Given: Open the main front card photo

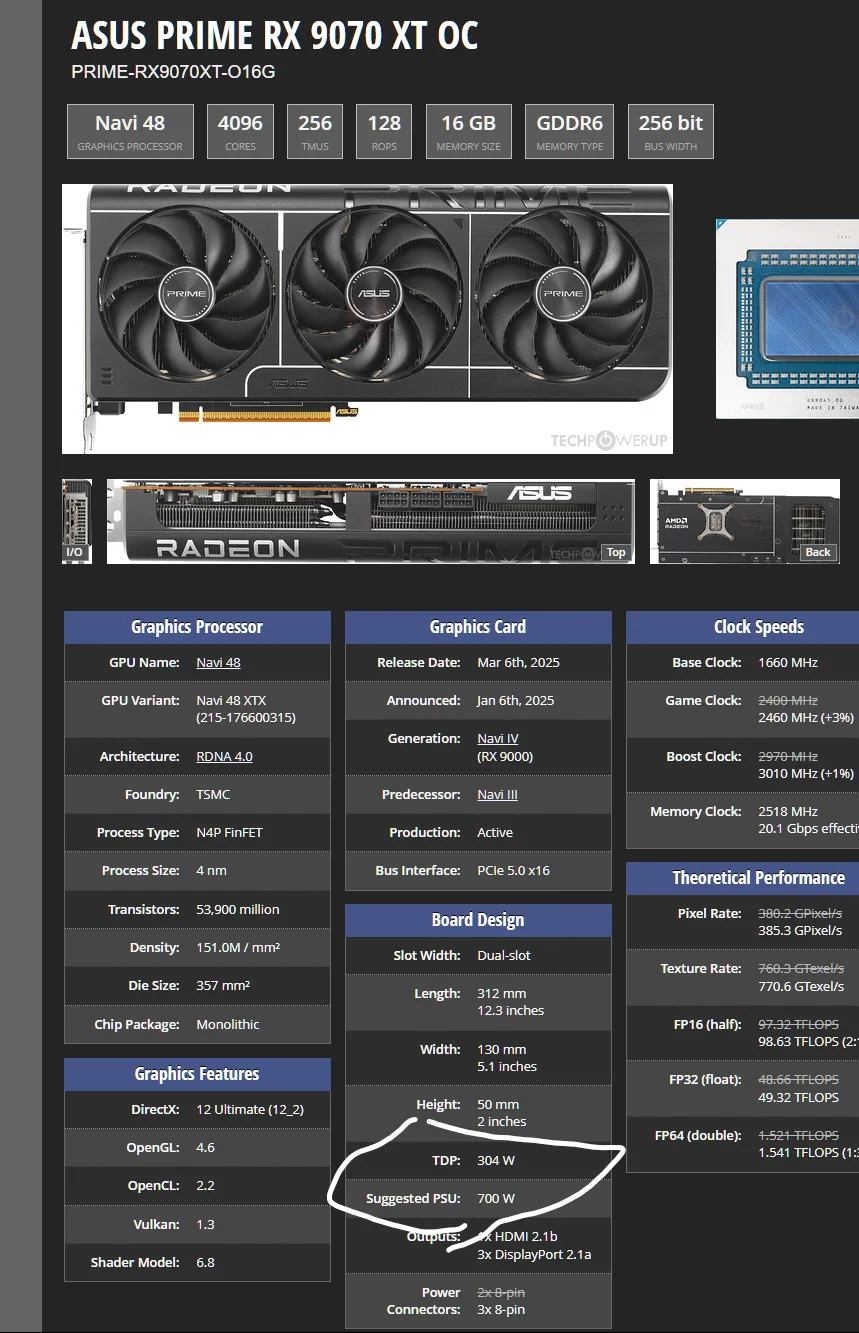Looking at the screenshot, I should pyautogui.click(x=367, y=319).
